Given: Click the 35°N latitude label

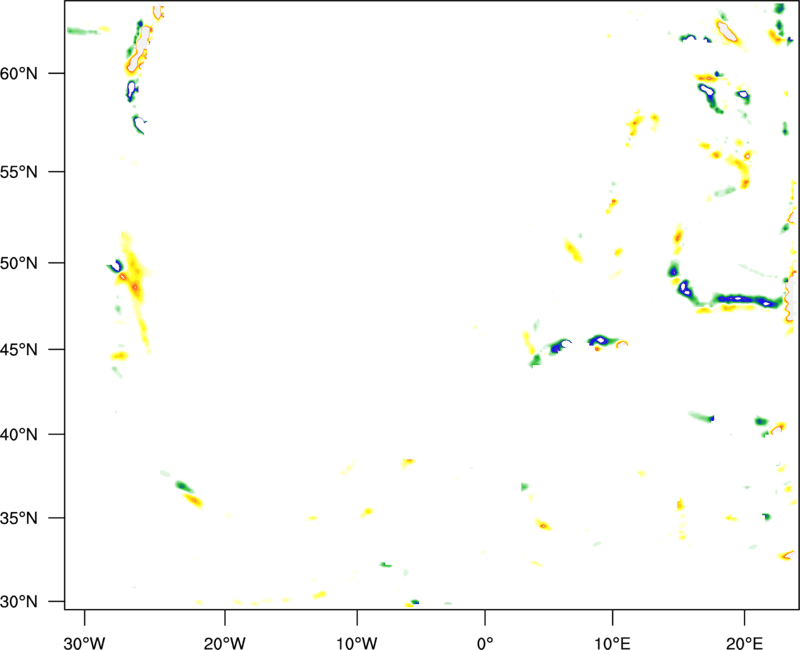Looking at the screenshot, I should 30,518.
